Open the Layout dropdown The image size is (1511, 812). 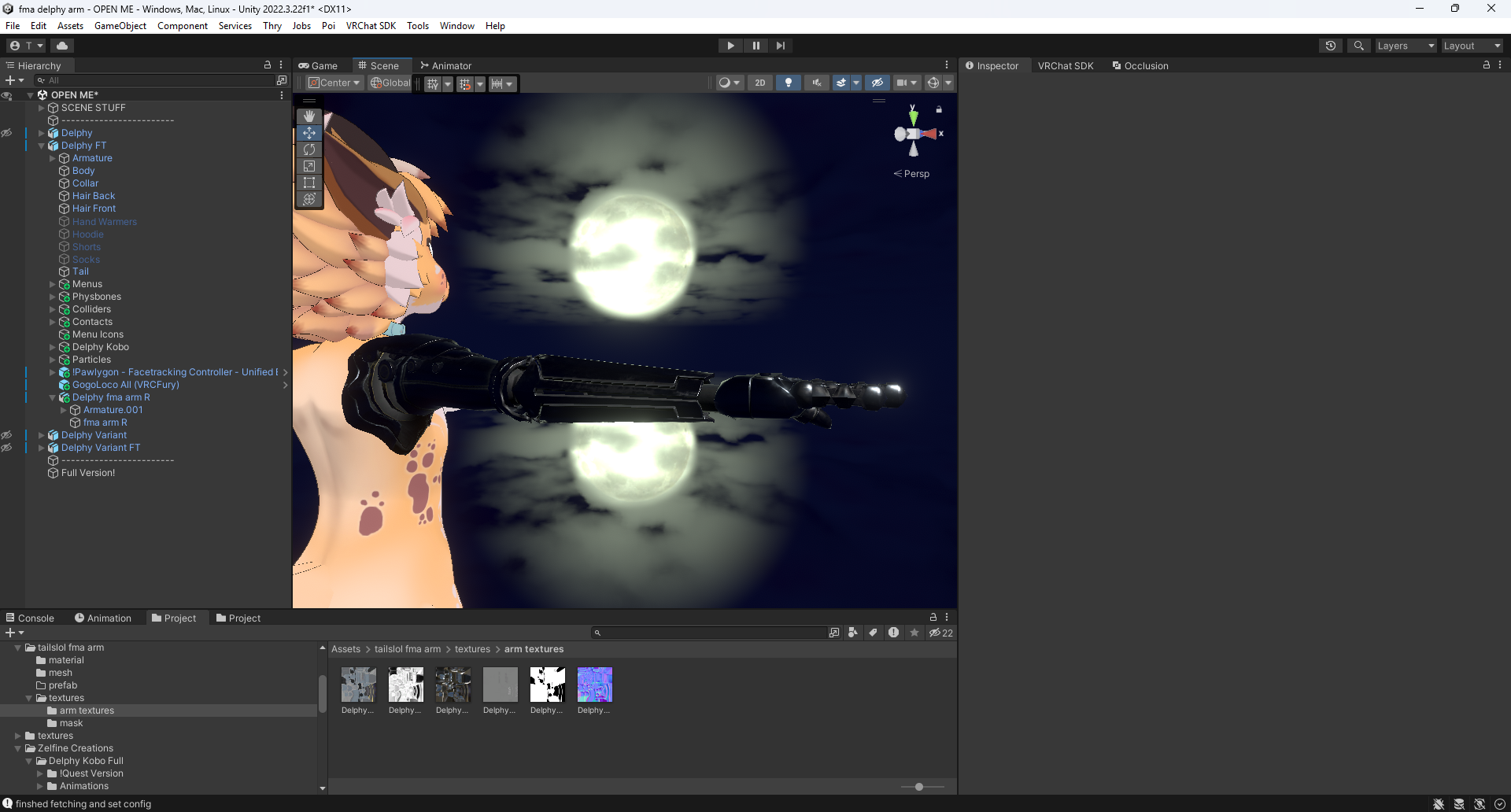(1472, 46)
